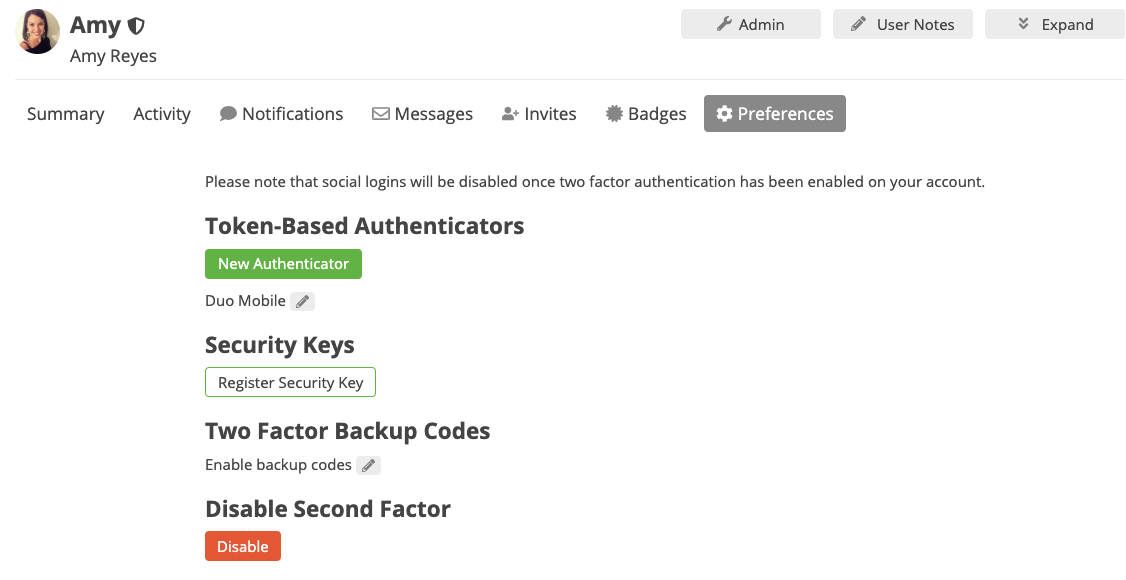Select the Preferences tab

coord(774,113)
